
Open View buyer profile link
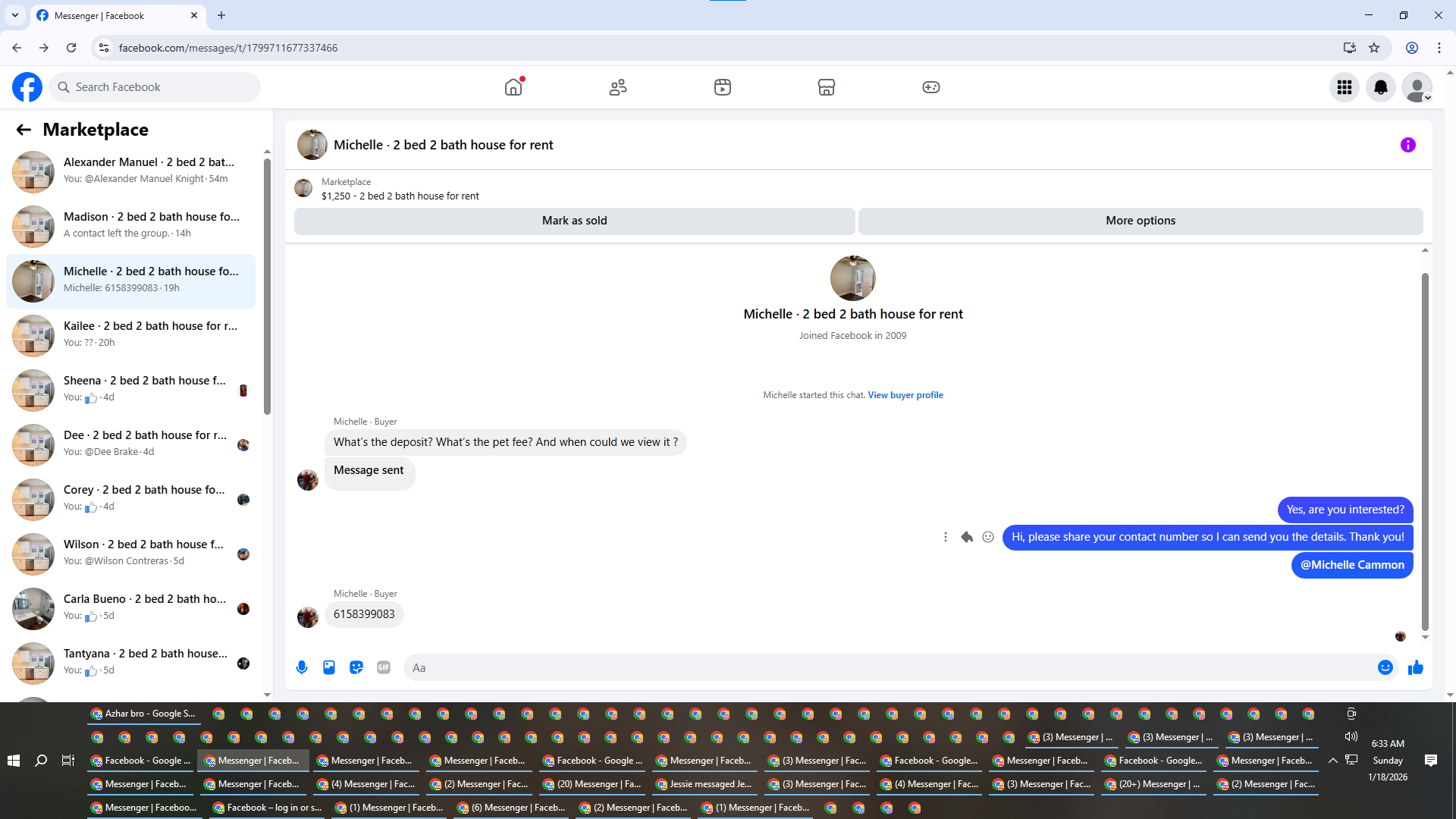point(905,395)
